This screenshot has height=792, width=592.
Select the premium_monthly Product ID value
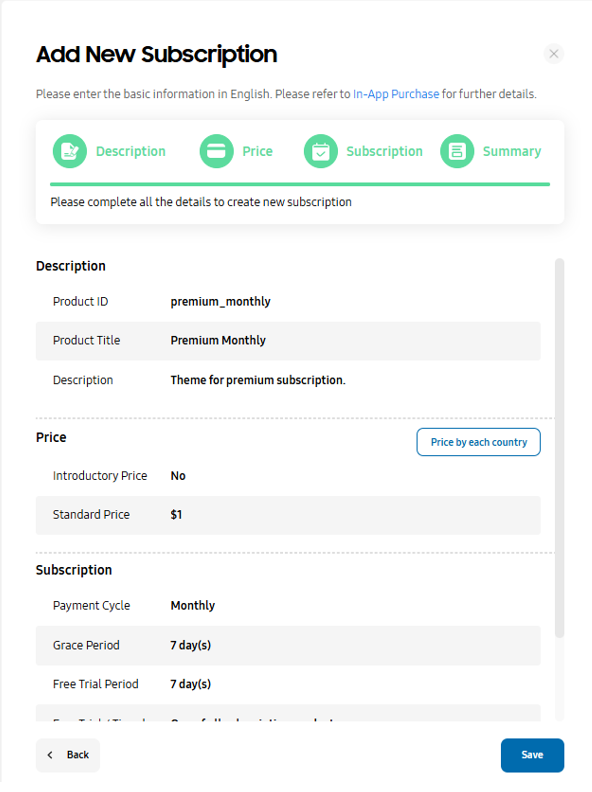pyautogui.click(x=220, y=302)
